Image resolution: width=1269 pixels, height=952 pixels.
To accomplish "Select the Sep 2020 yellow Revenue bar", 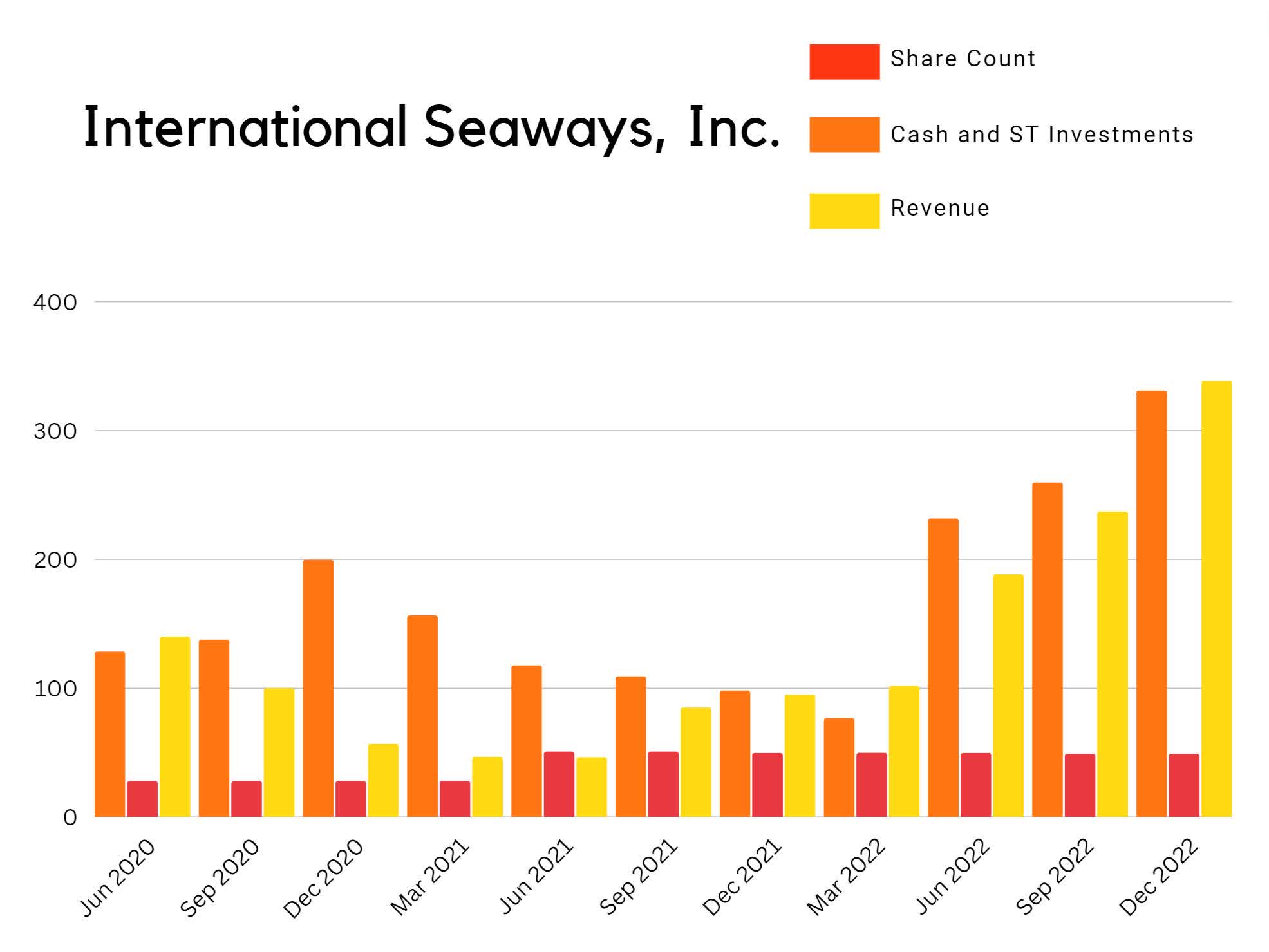I will [279, 753].
